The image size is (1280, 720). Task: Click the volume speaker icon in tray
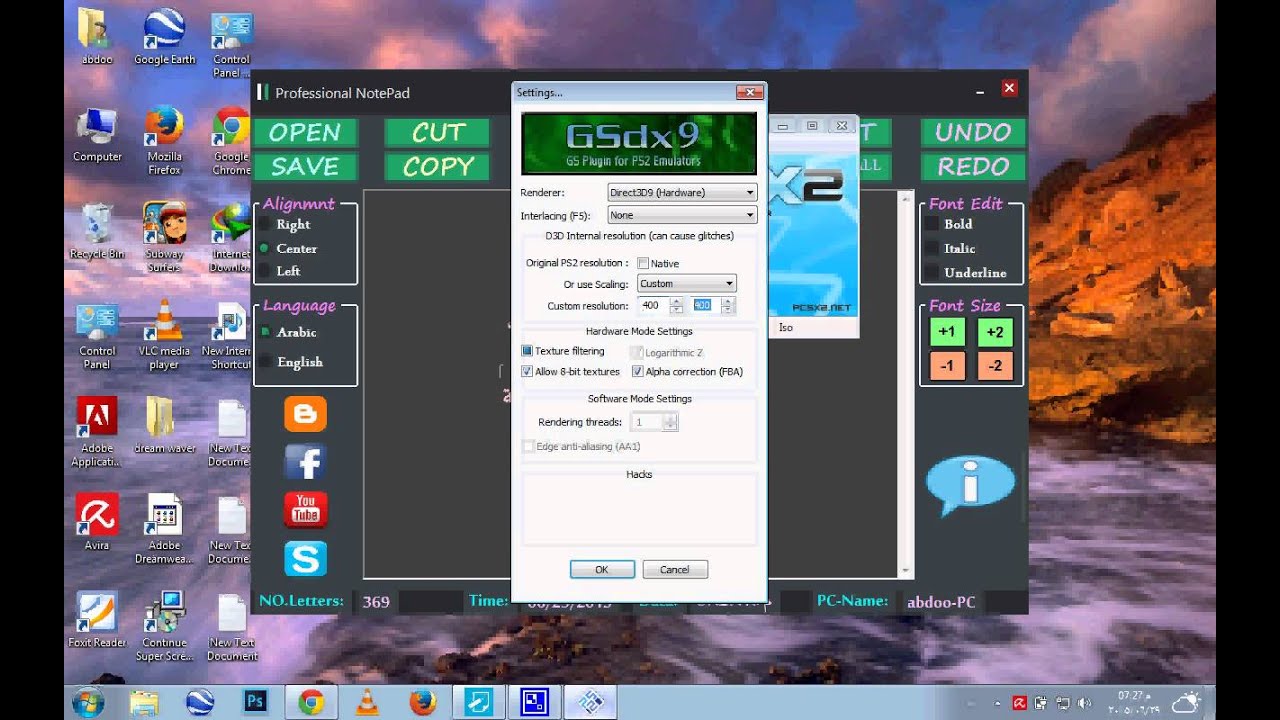1082,702
